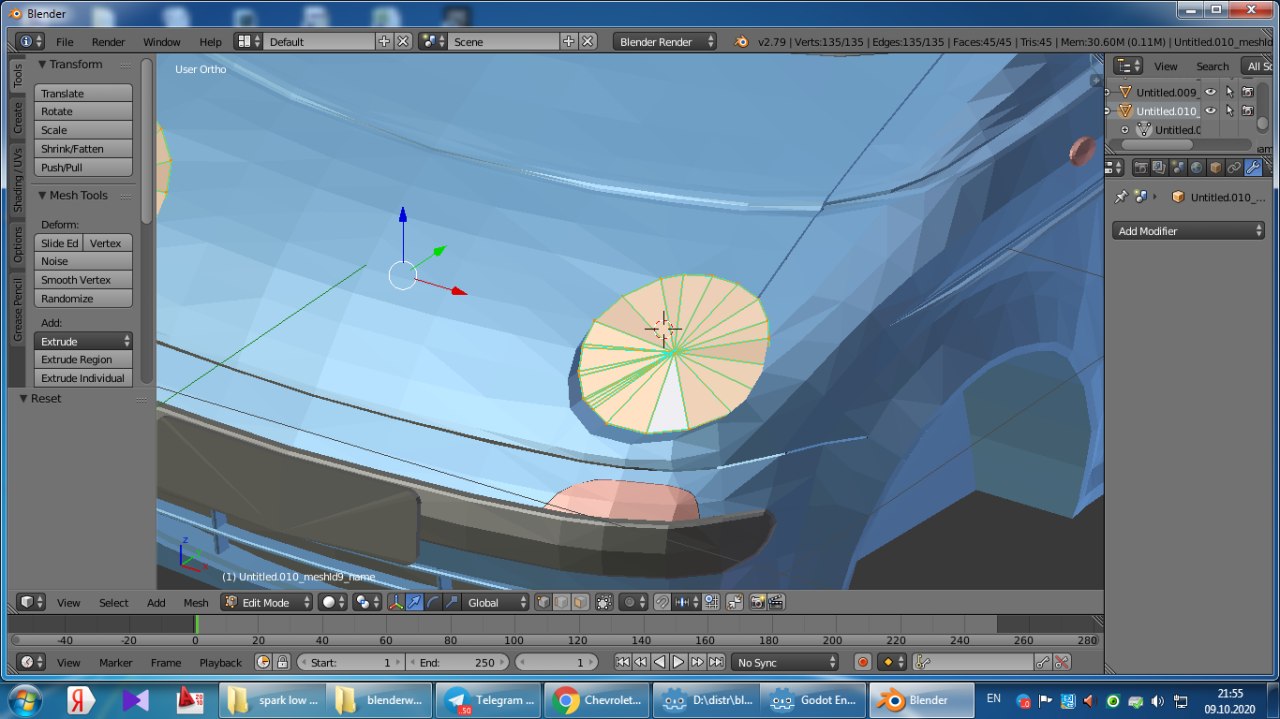Select vertex select mode icon
Viewport: 1280px width, 719px height.
[544, 602]
